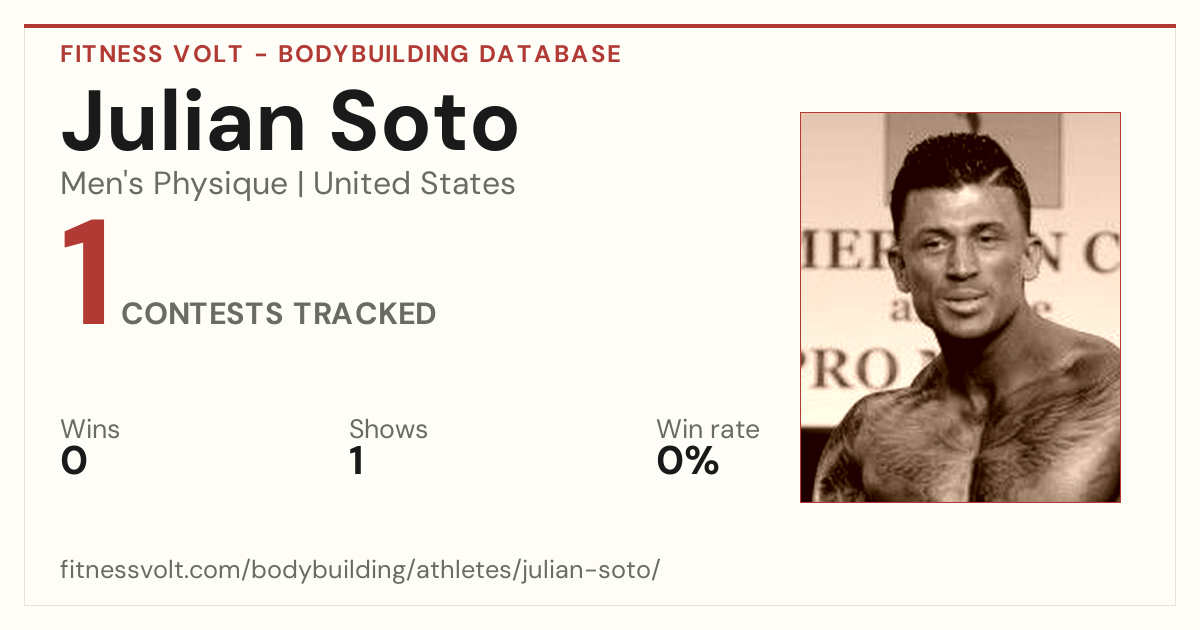Viewport: 1200px width, 630px height.
Task: Click the Julian Soto athlete photo
Action: pyautogui.click(x=960, y=307)
